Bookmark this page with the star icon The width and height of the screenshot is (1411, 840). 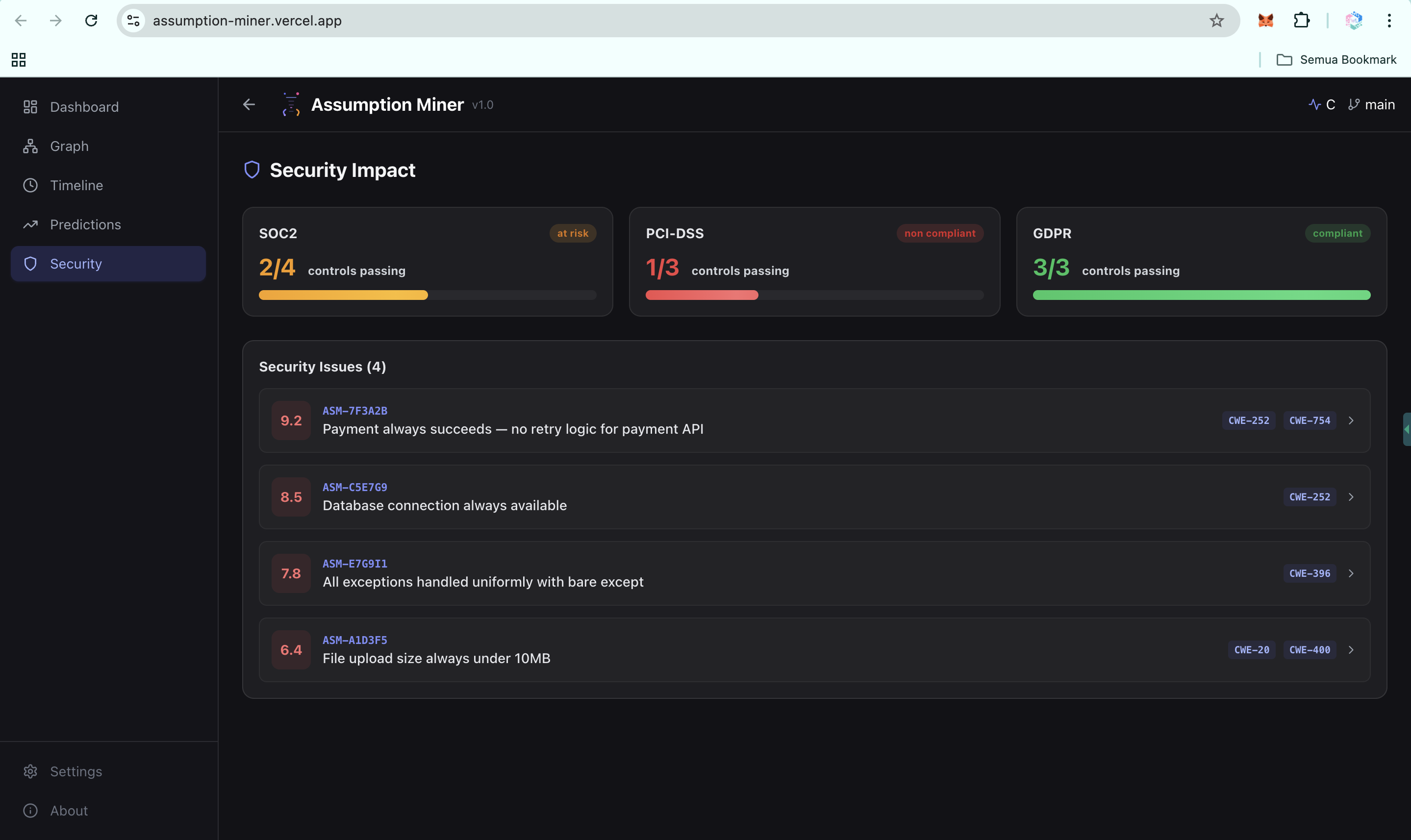tap(1216, 21)
